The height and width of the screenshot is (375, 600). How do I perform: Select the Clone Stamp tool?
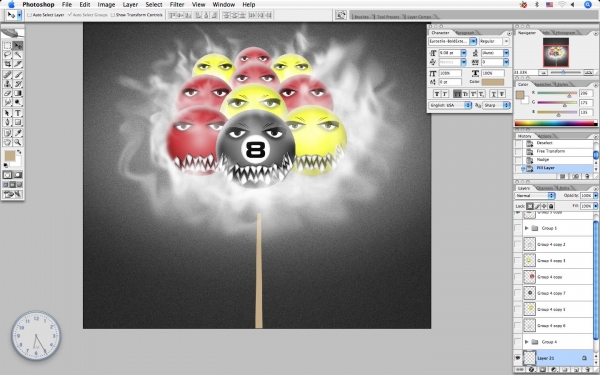click(8, 84)
